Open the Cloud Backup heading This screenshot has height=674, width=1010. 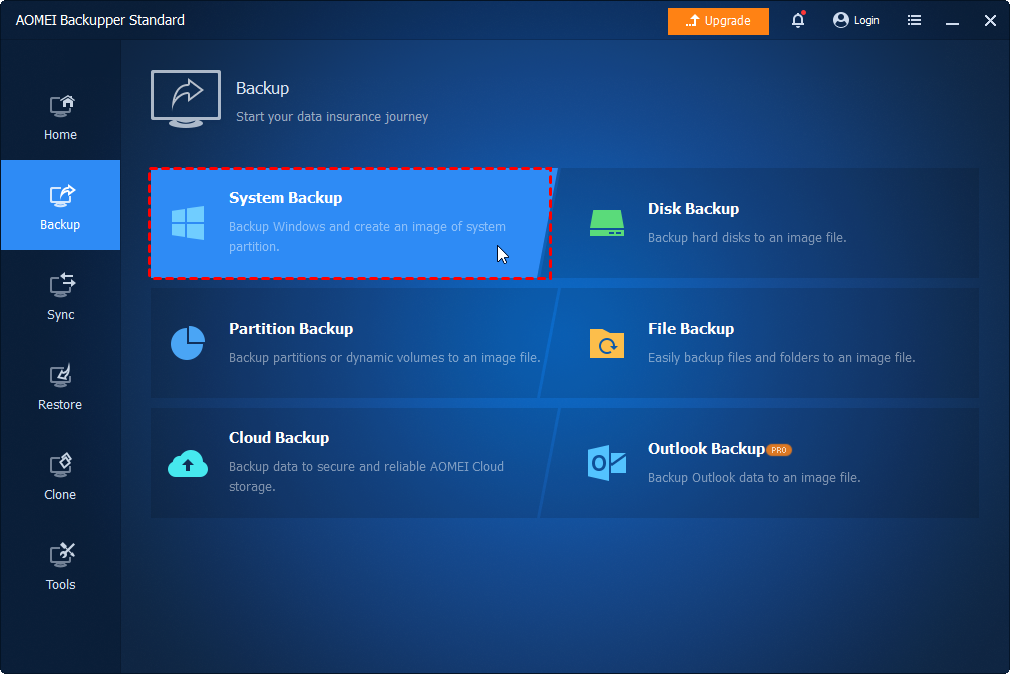click(279, 438)
